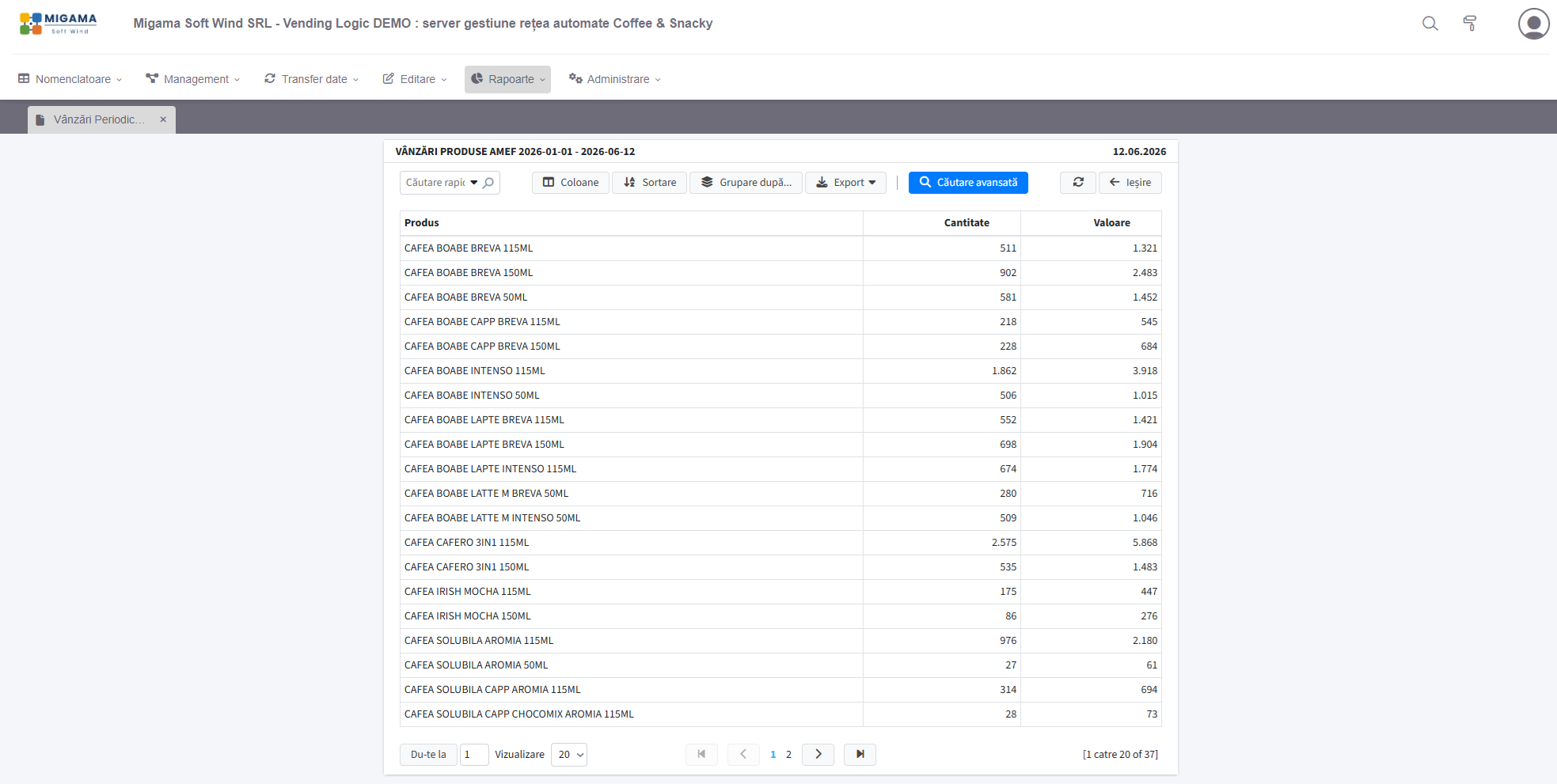Select page 1 link in pagination

pos(773,755)
